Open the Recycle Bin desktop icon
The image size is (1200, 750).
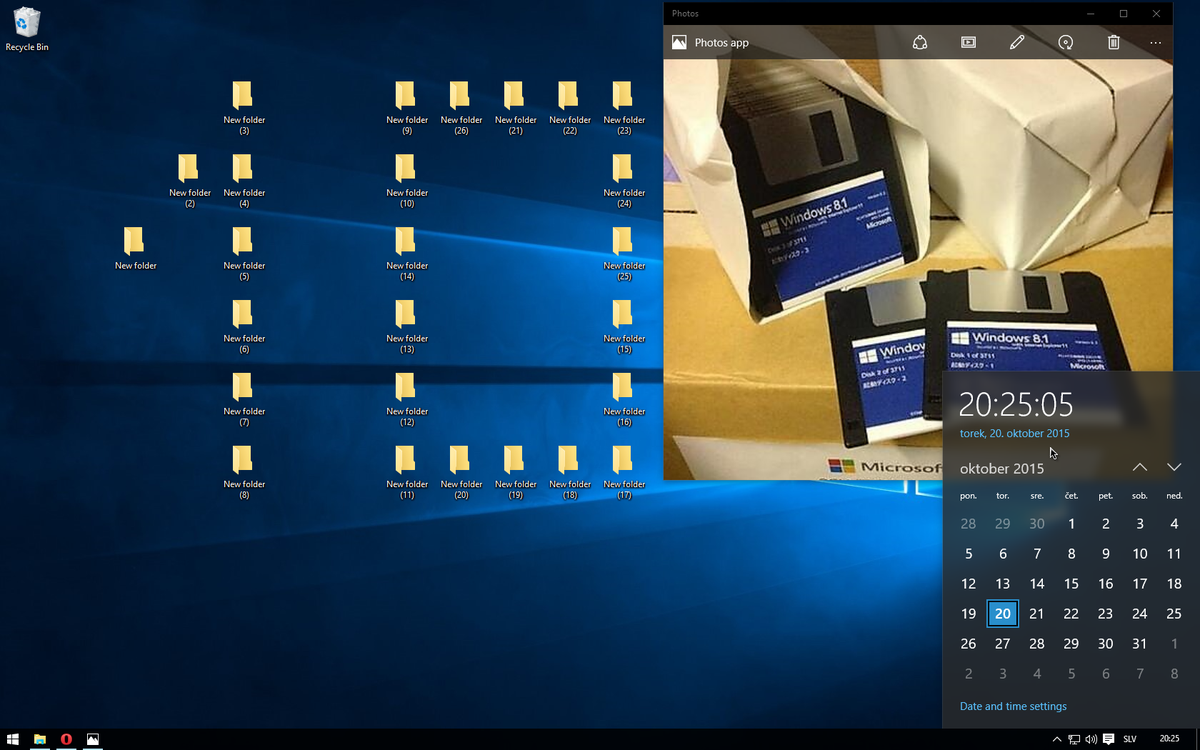click(27, 30)
